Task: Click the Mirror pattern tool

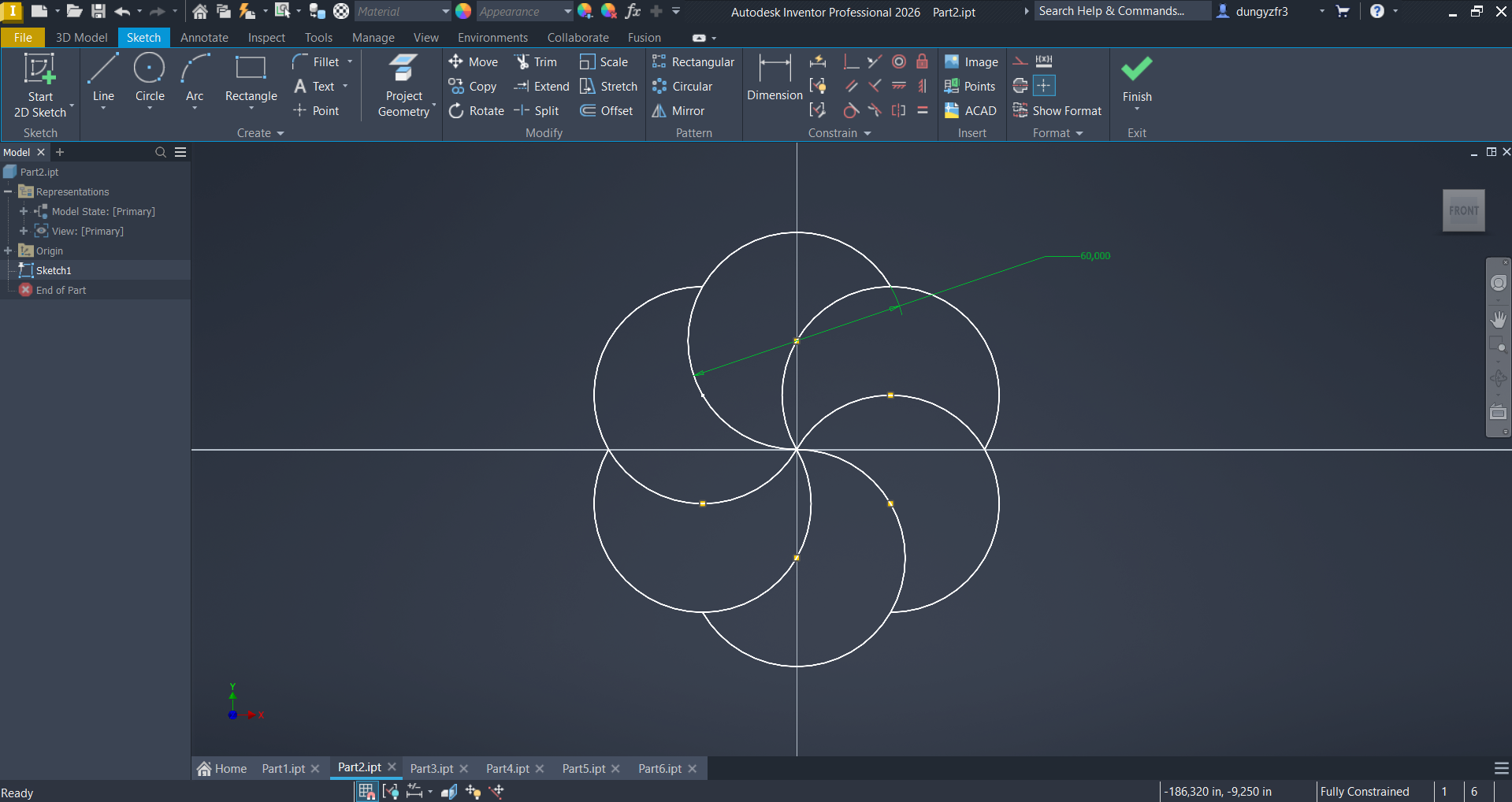Action: (678, 111)
